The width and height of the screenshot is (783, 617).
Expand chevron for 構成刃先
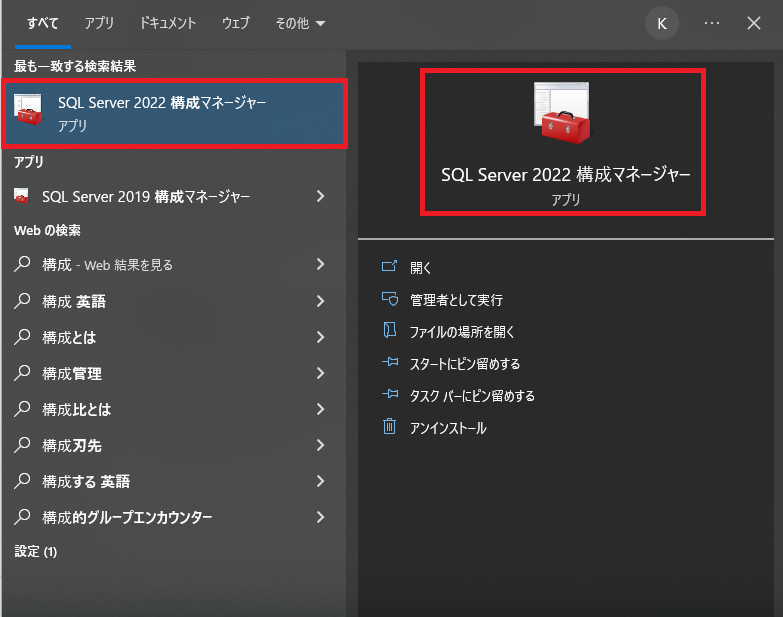pyautogui.click(x=321, y=445)
